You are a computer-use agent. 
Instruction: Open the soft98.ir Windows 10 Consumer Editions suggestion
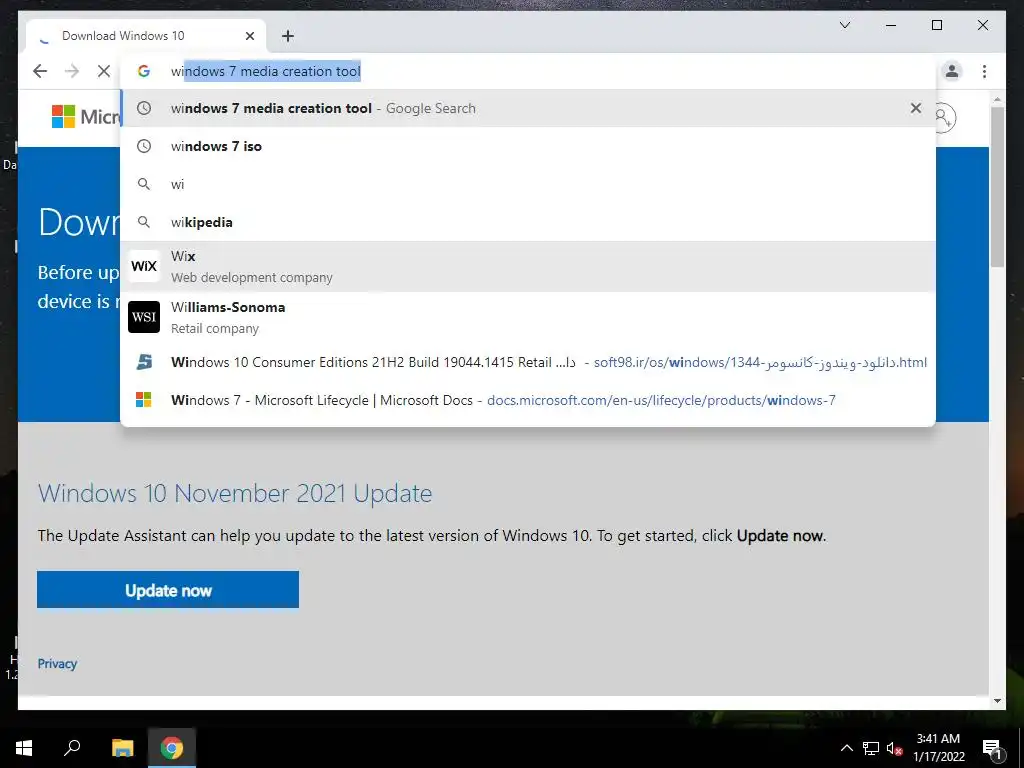coord(528,362)
